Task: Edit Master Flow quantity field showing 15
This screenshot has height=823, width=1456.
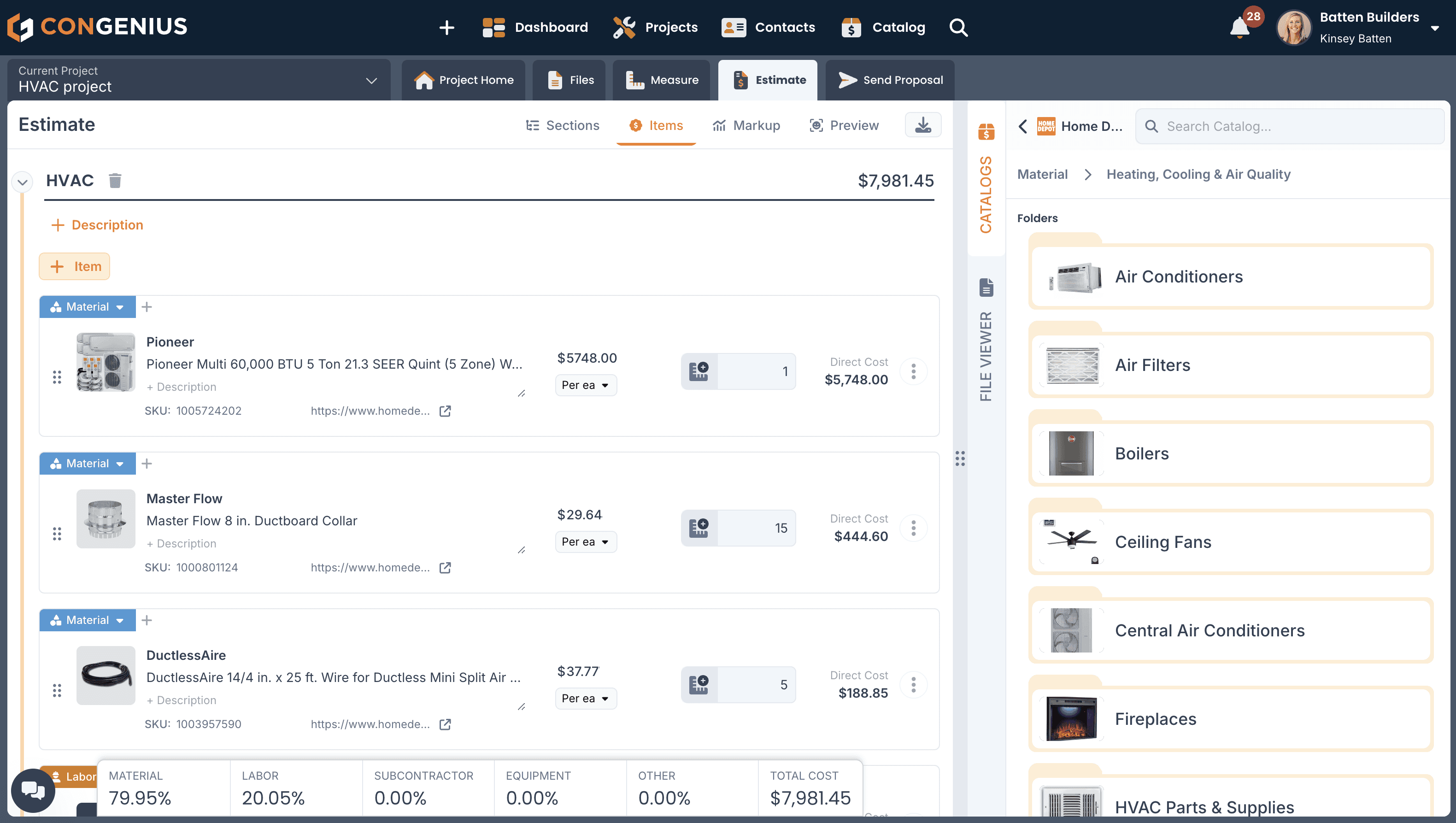Action: pos(756,528)
